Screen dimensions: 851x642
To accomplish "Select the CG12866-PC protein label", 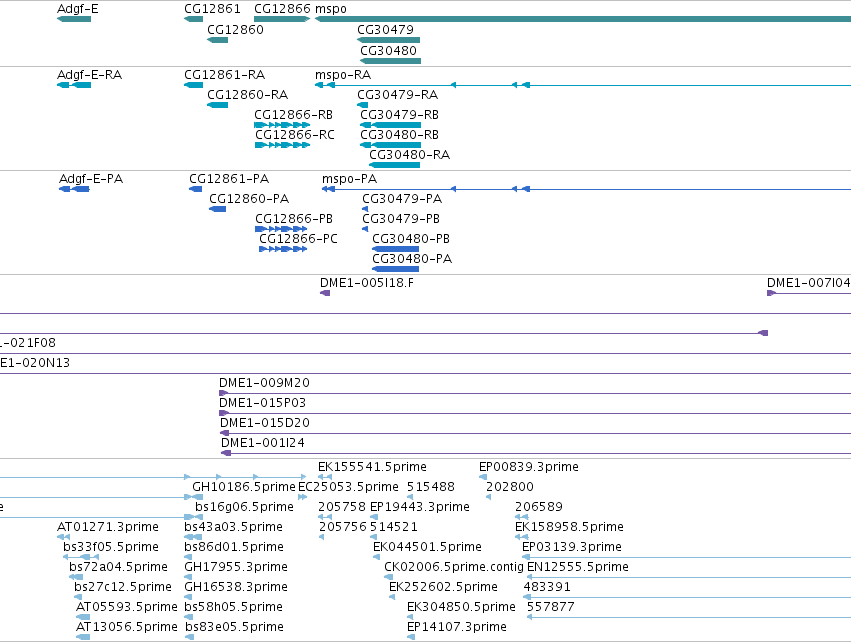I will (x=299, y=239).
